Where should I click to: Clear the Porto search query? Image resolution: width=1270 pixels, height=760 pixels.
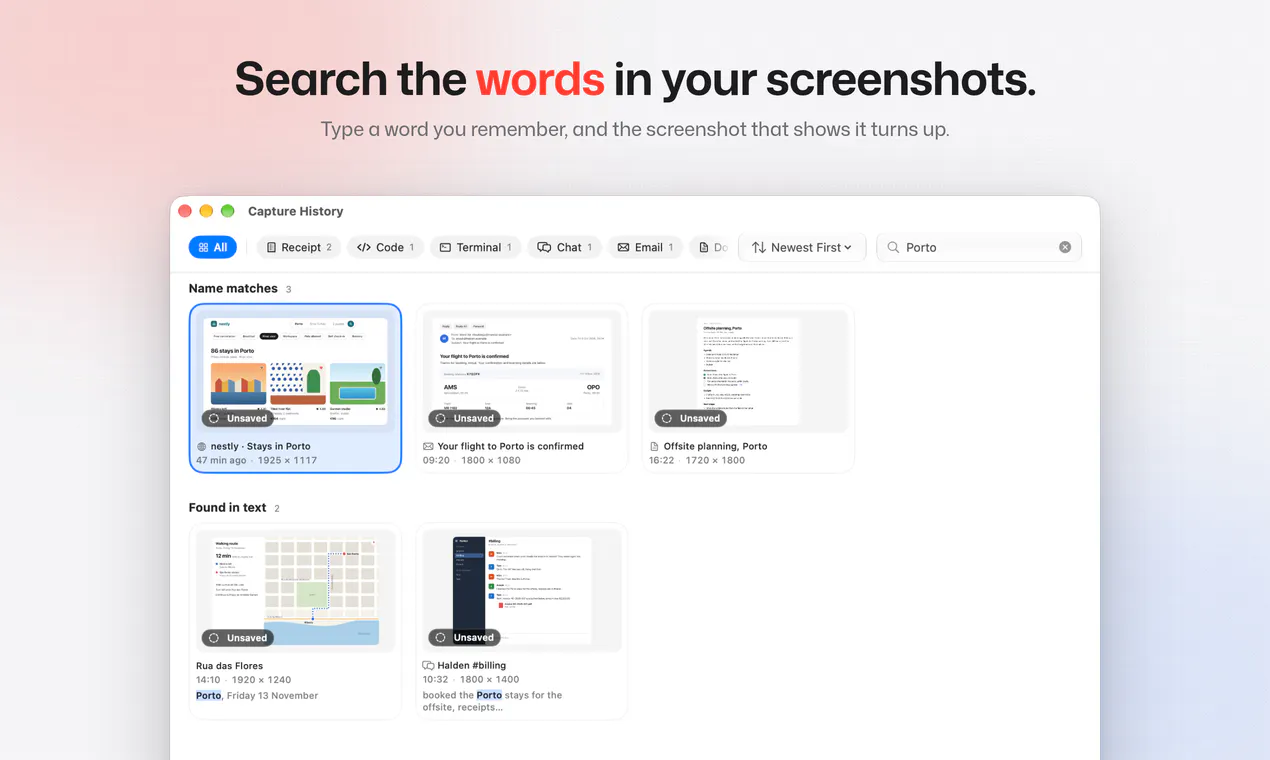coord(1065,247)
